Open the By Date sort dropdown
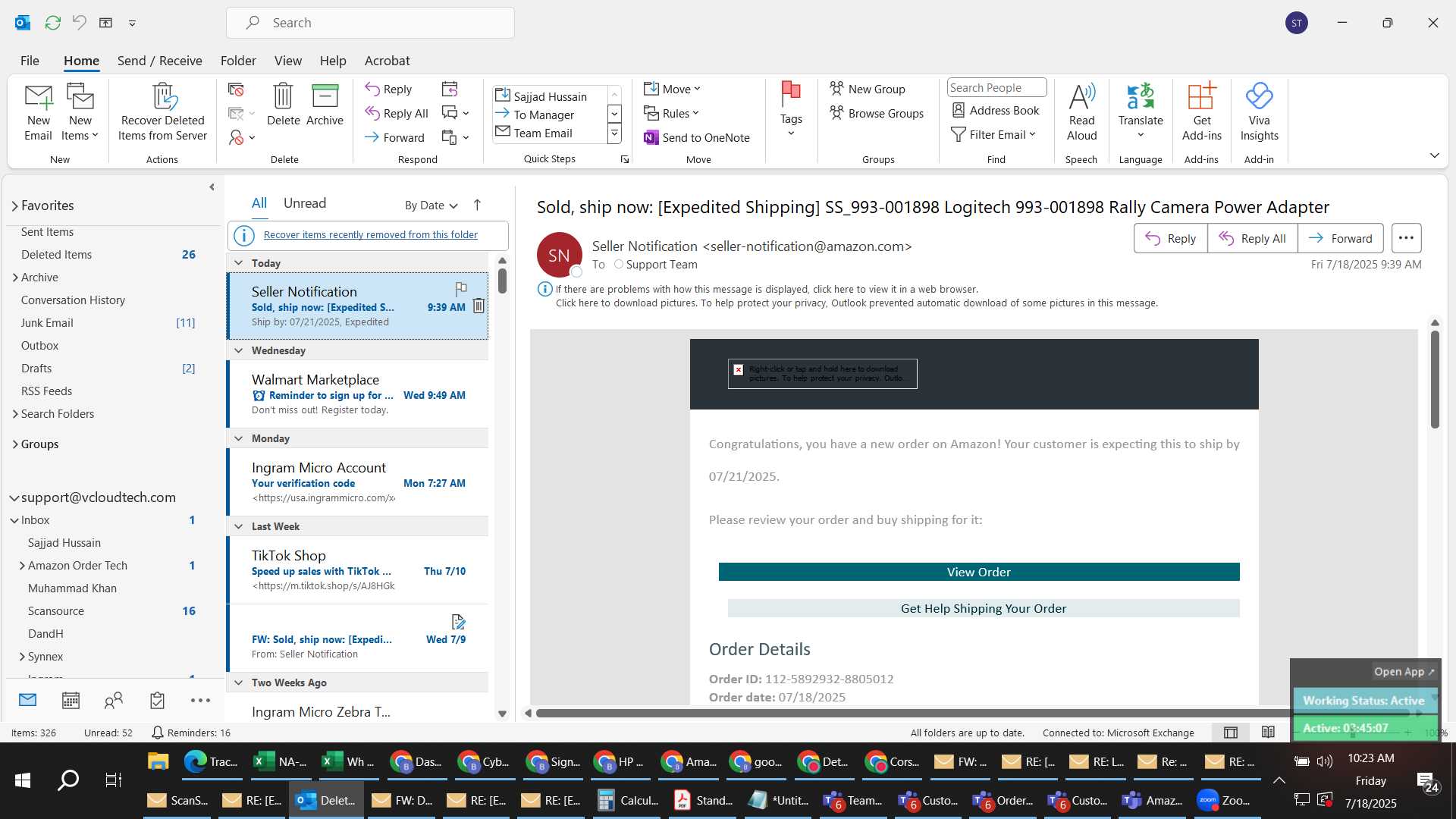Screen dimensions: 1456x819 click(x=431, y=206)
